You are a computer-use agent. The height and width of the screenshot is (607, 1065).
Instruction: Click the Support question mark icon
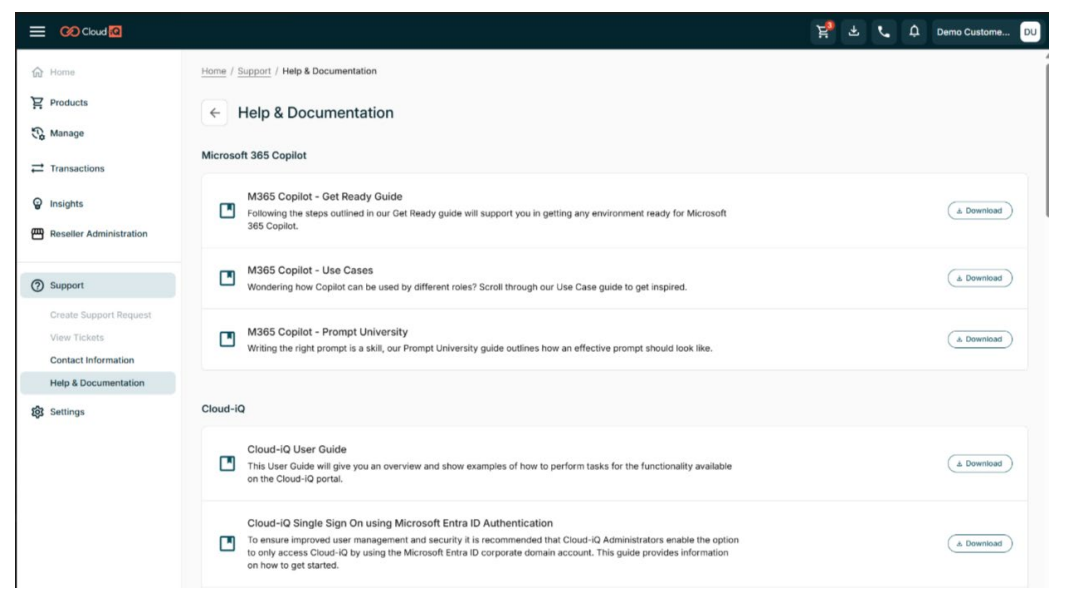(37, 286)
